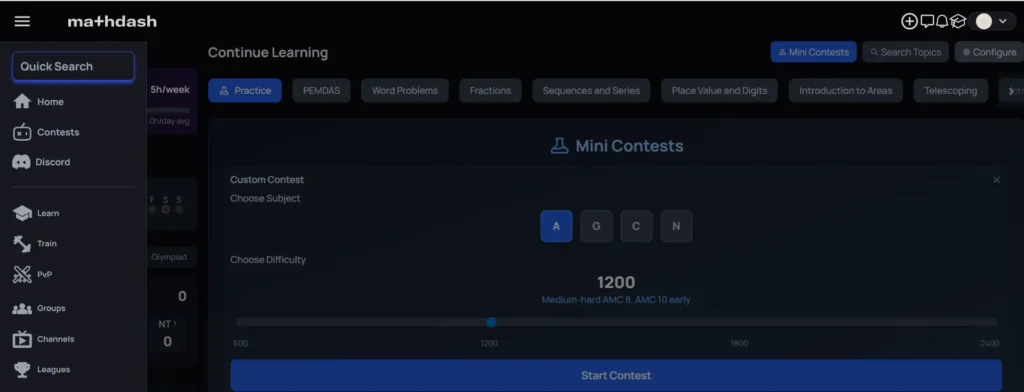This screenshot has height=392, width=1024.
Task: Select the Practice tab
Action: tap(245, 91)
